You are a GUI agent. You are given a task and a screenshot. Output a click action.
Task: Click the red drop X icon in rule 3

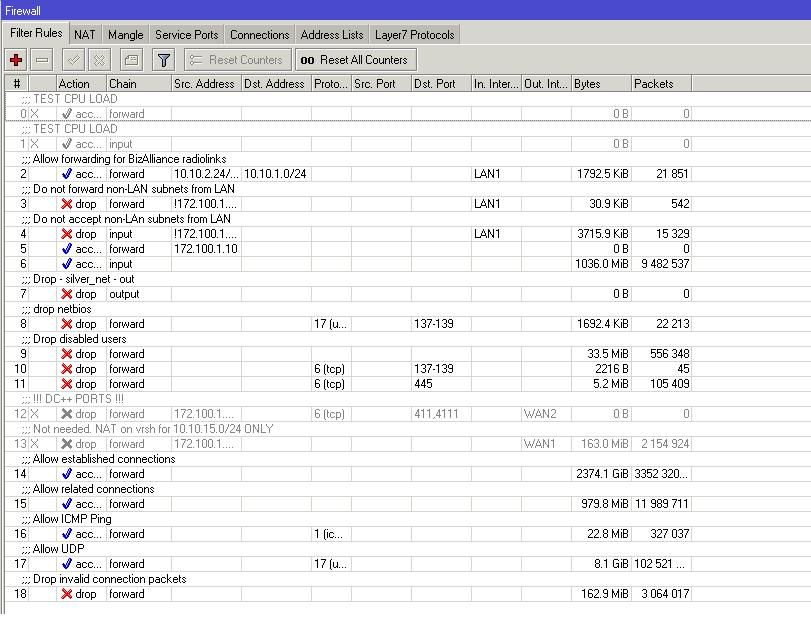coord(67,204)
